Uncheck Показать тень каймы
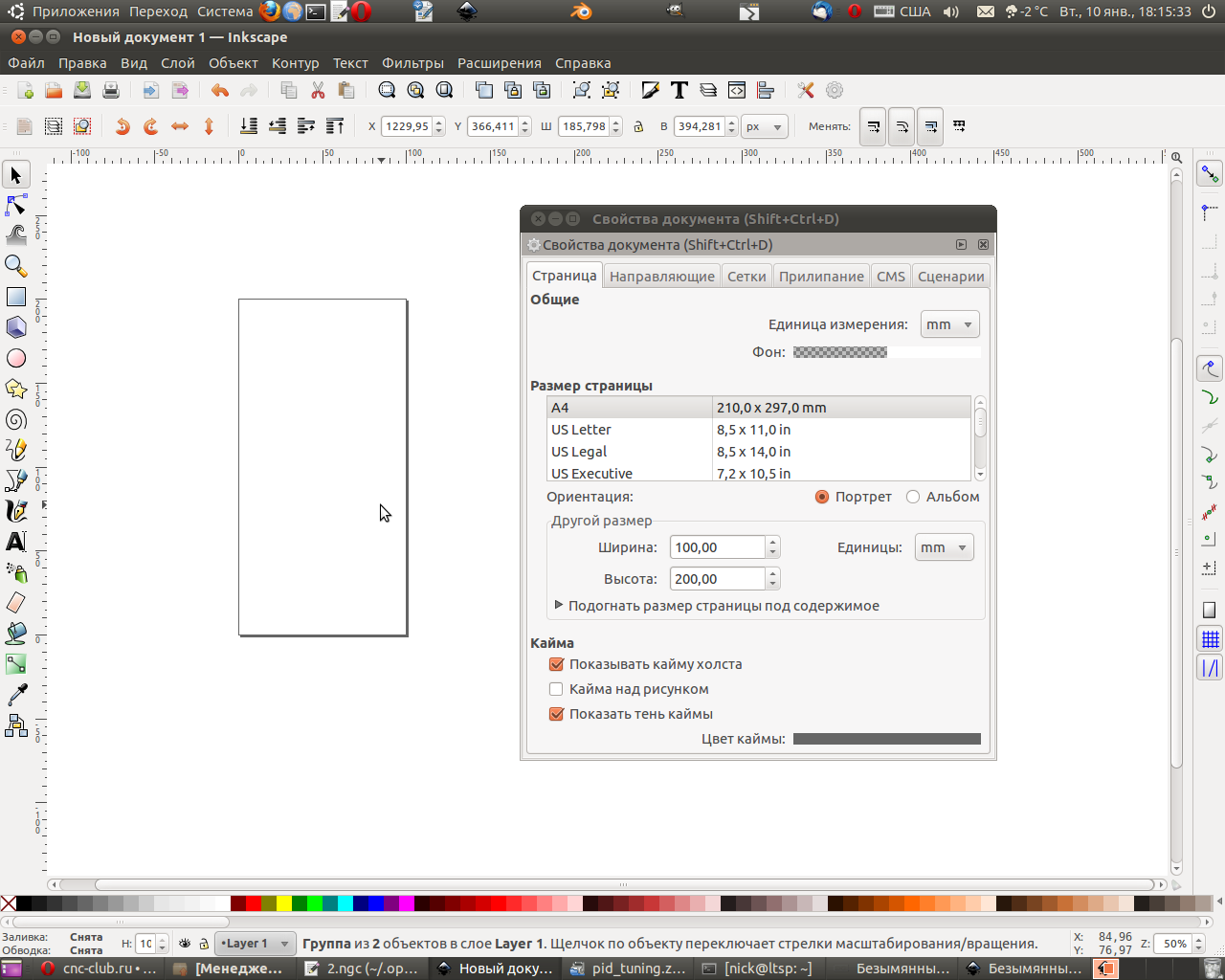The image size is (1225, 980). (x=556, y=714)
